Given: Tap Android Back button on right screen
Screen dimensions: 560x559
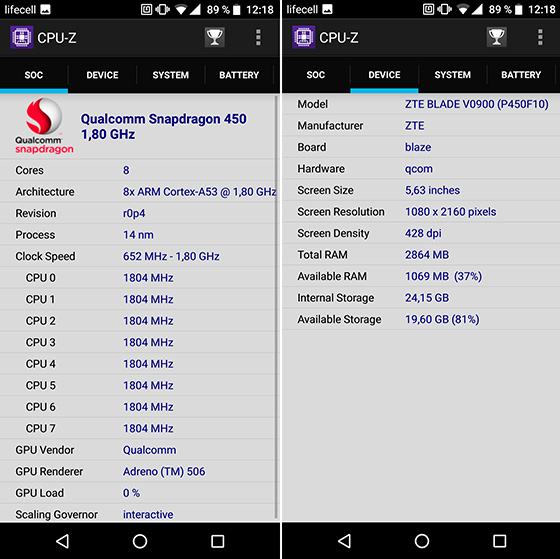Looking at the screenshot, I should [345, 541].
